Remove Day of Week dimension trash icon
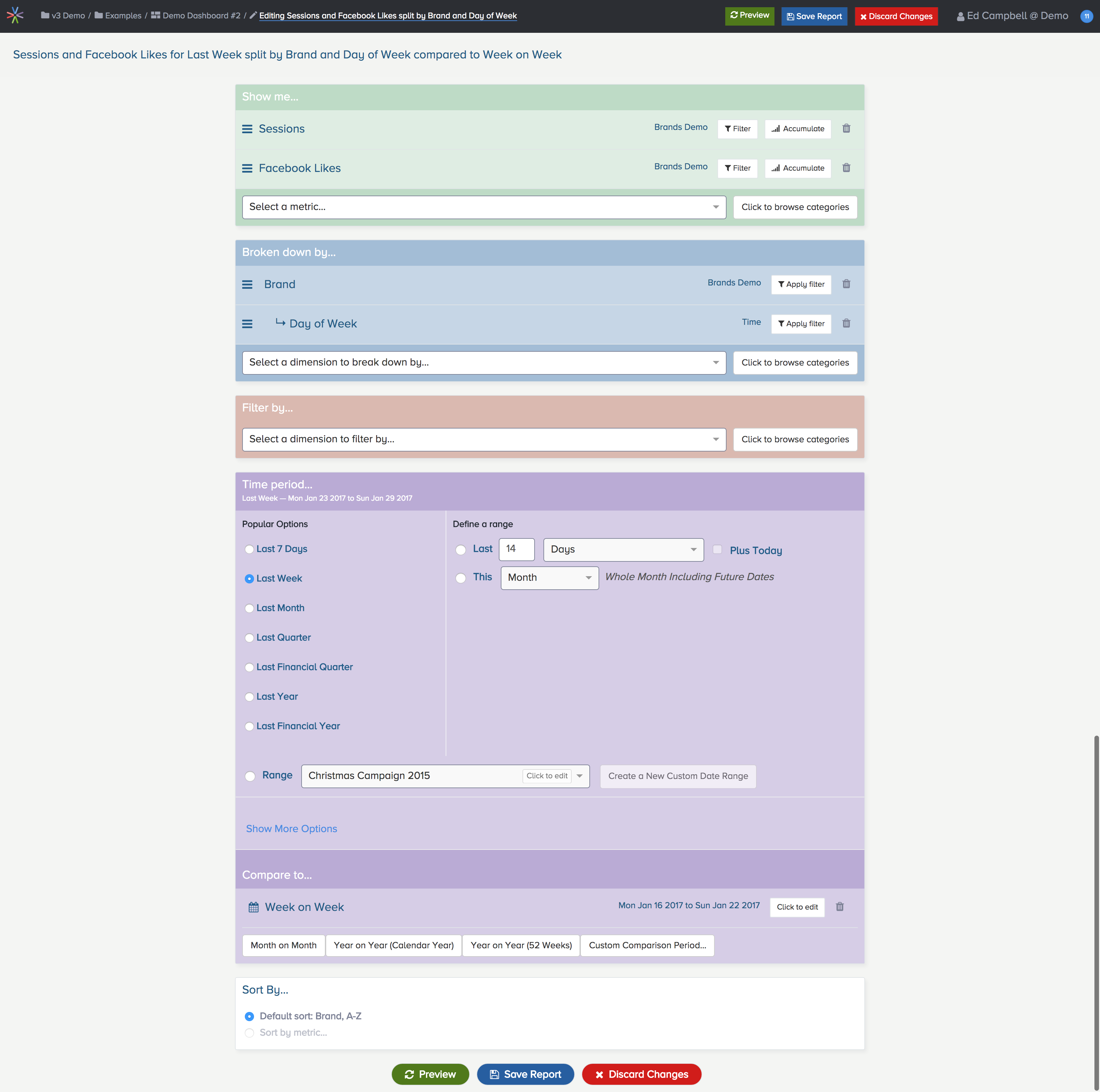The image size is (1100, 1092). pos(846,324)
